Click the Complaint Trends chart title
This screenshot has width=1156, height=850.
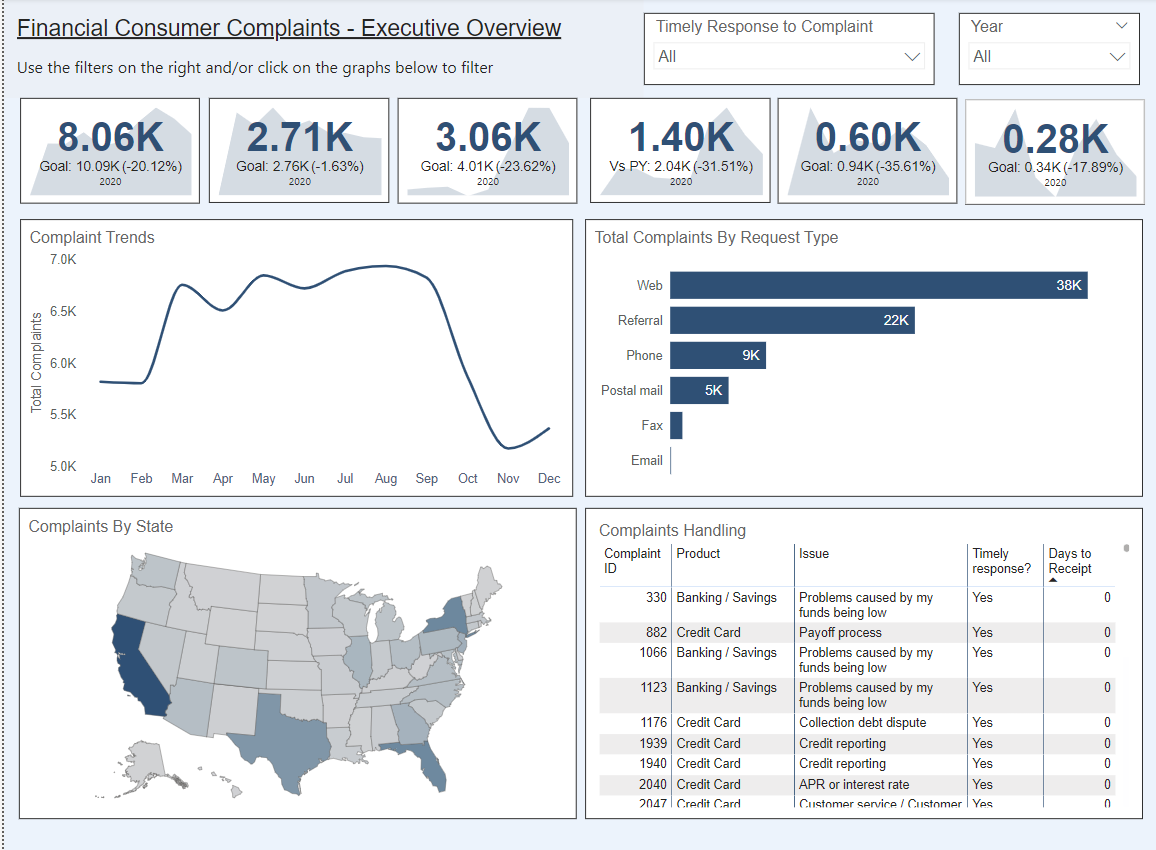pyautogui.click(x=92, y=237)
